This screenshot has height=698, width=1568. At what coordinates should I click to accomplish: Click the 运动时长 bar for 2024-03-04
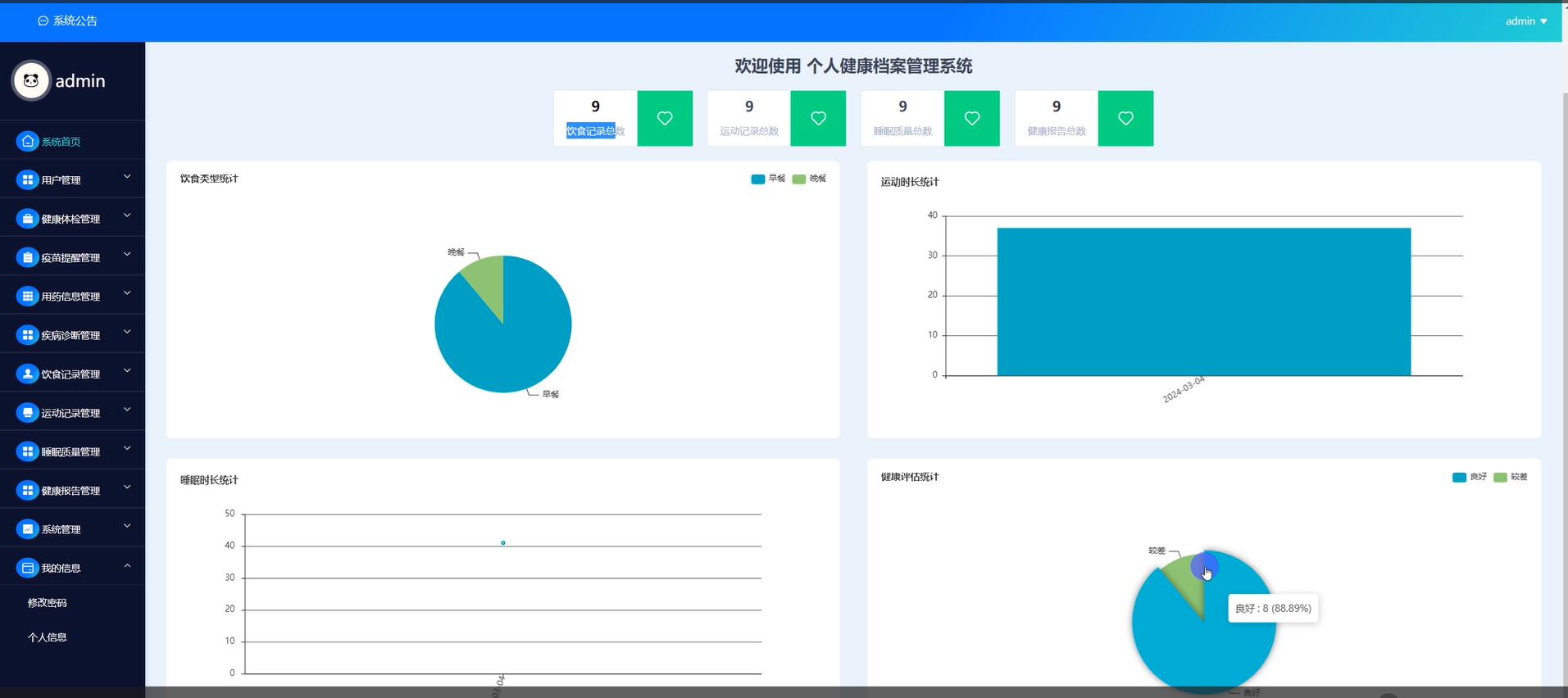[1204, 301]
